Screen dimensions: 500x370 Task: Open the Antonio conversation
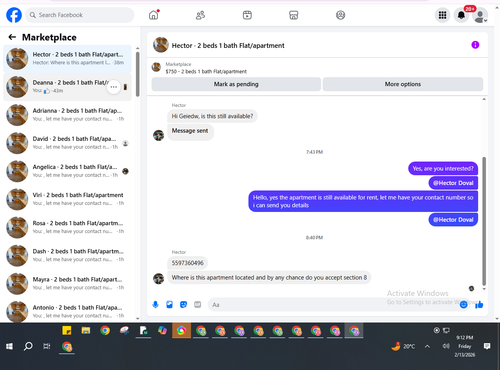point(67,311)
